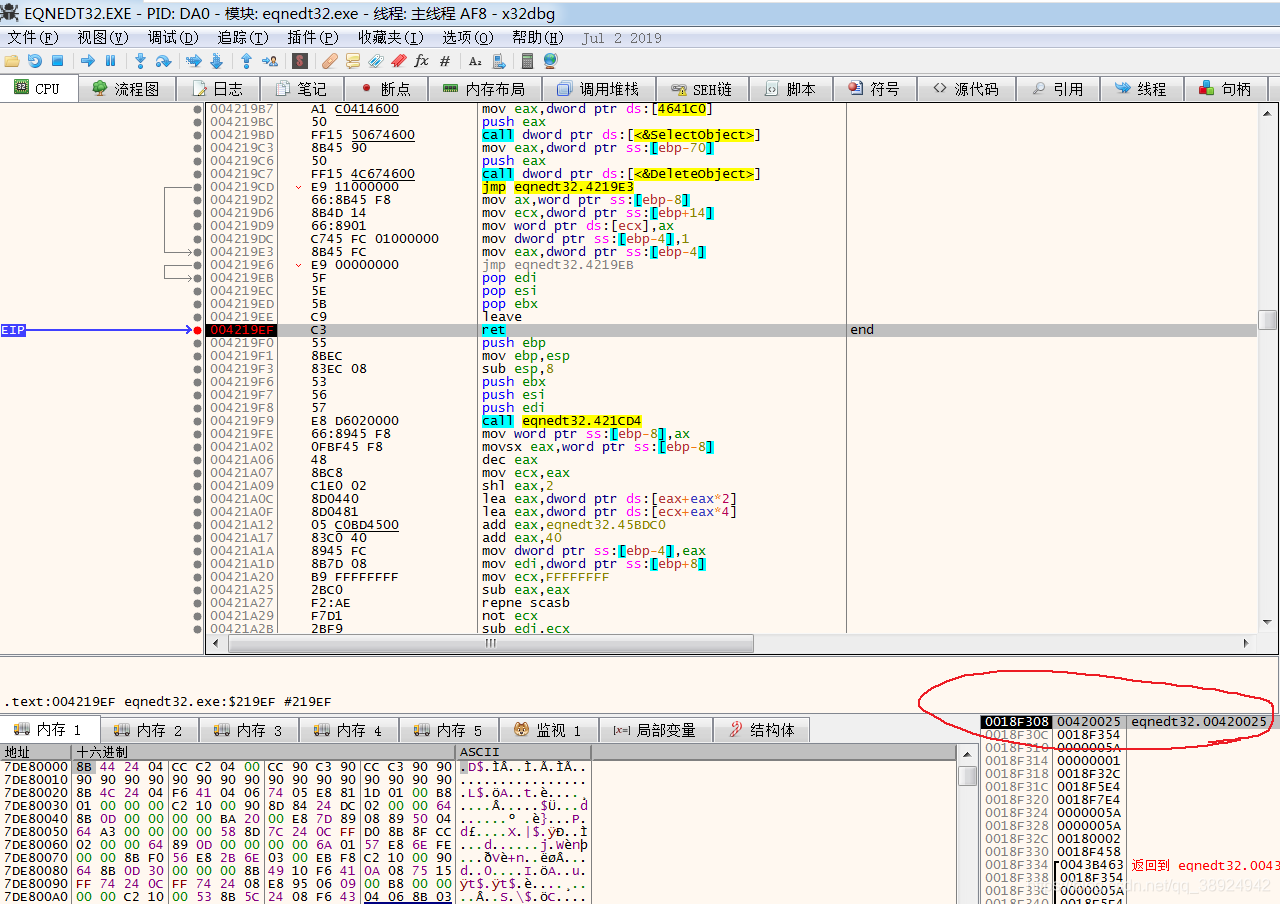The height and width of the screenshot is (904, 1280).
Task: Switch to the 笔记 tab
Action: (x=301, y=89)
